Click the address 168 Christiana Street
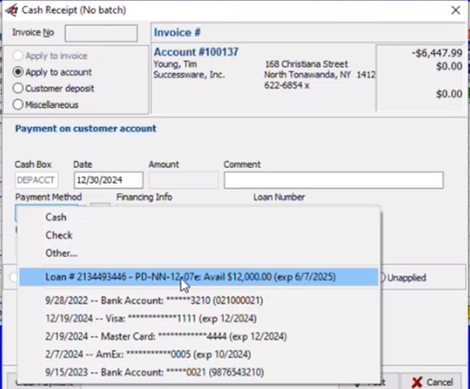Image resolution: width=470 pixels, height=389 pixels. click(306, 64)
